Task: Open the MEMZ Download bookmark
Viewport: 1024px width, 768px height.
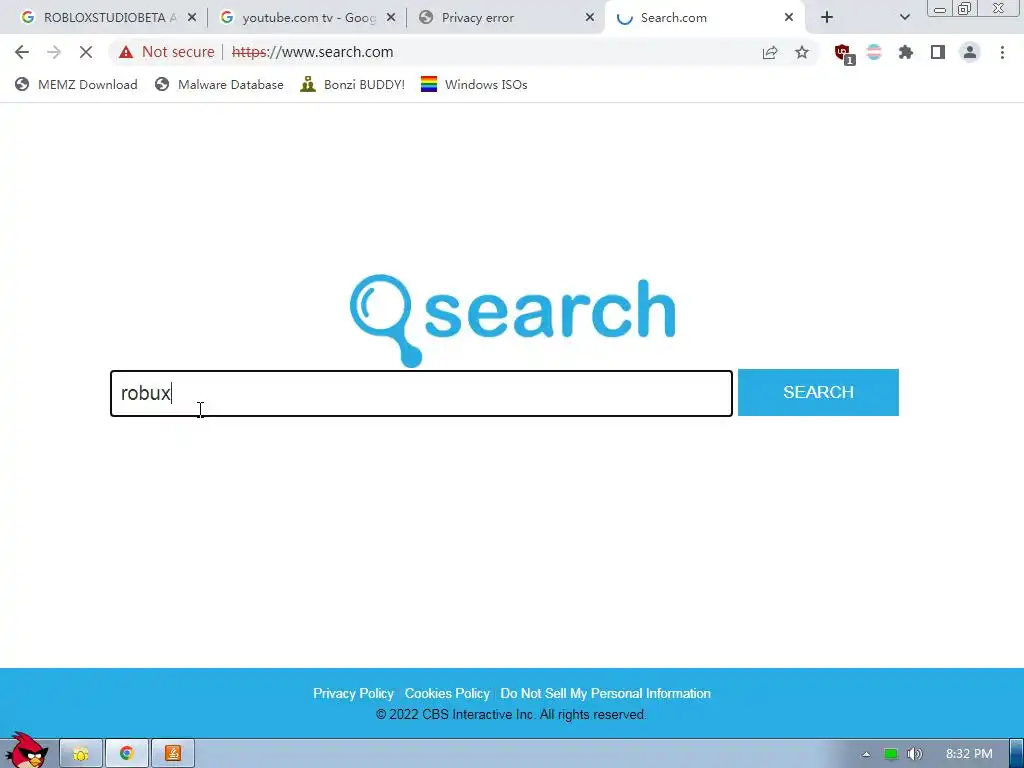Action: coord(76,84)
